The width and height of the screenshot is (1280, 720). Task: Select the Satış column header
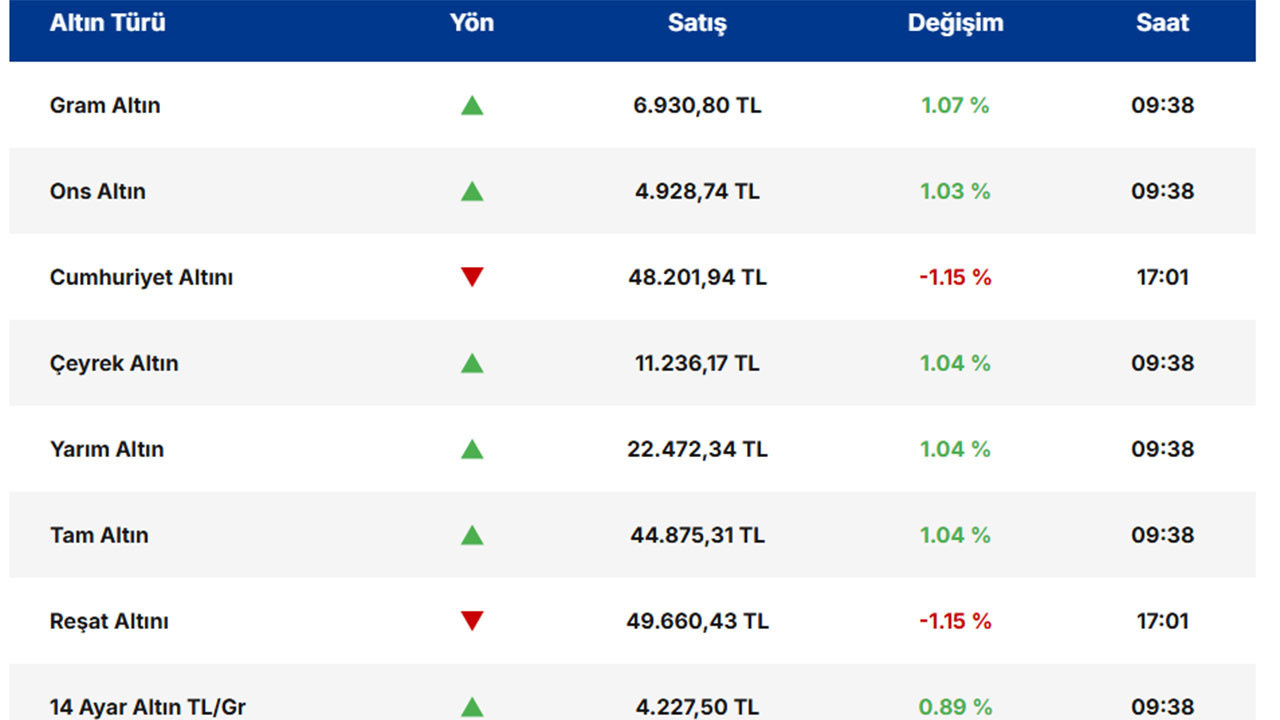tap(697, 23)
